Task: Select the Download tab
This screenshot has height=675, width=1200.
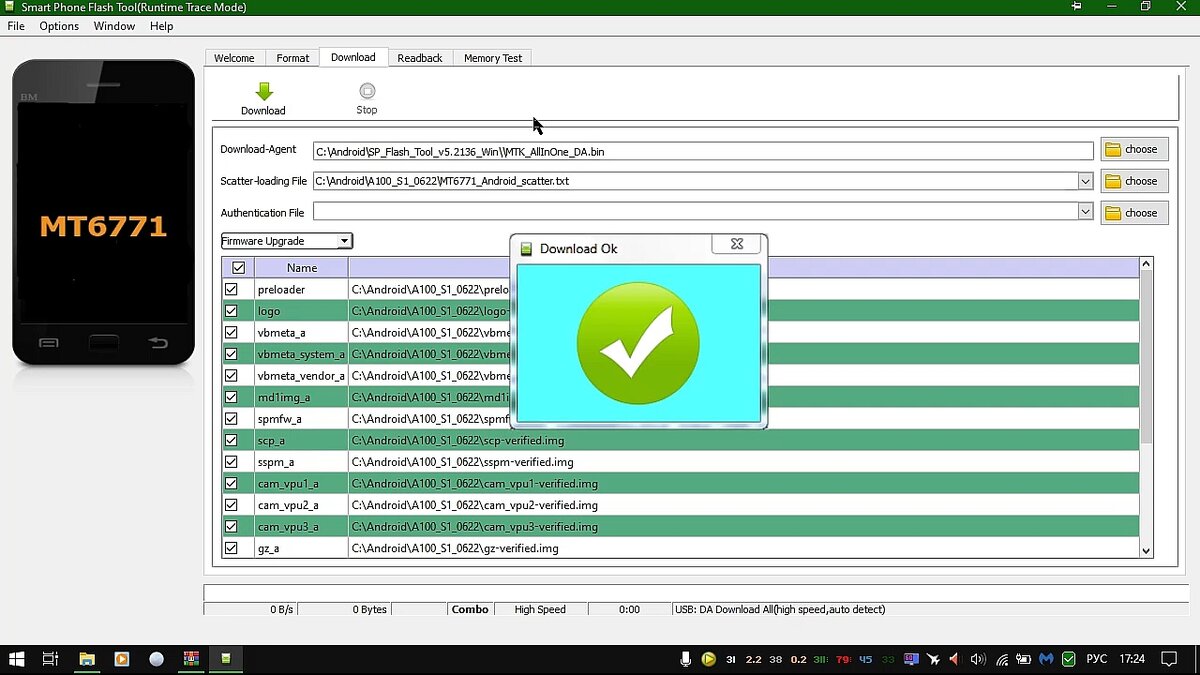Action: [353, 57]
